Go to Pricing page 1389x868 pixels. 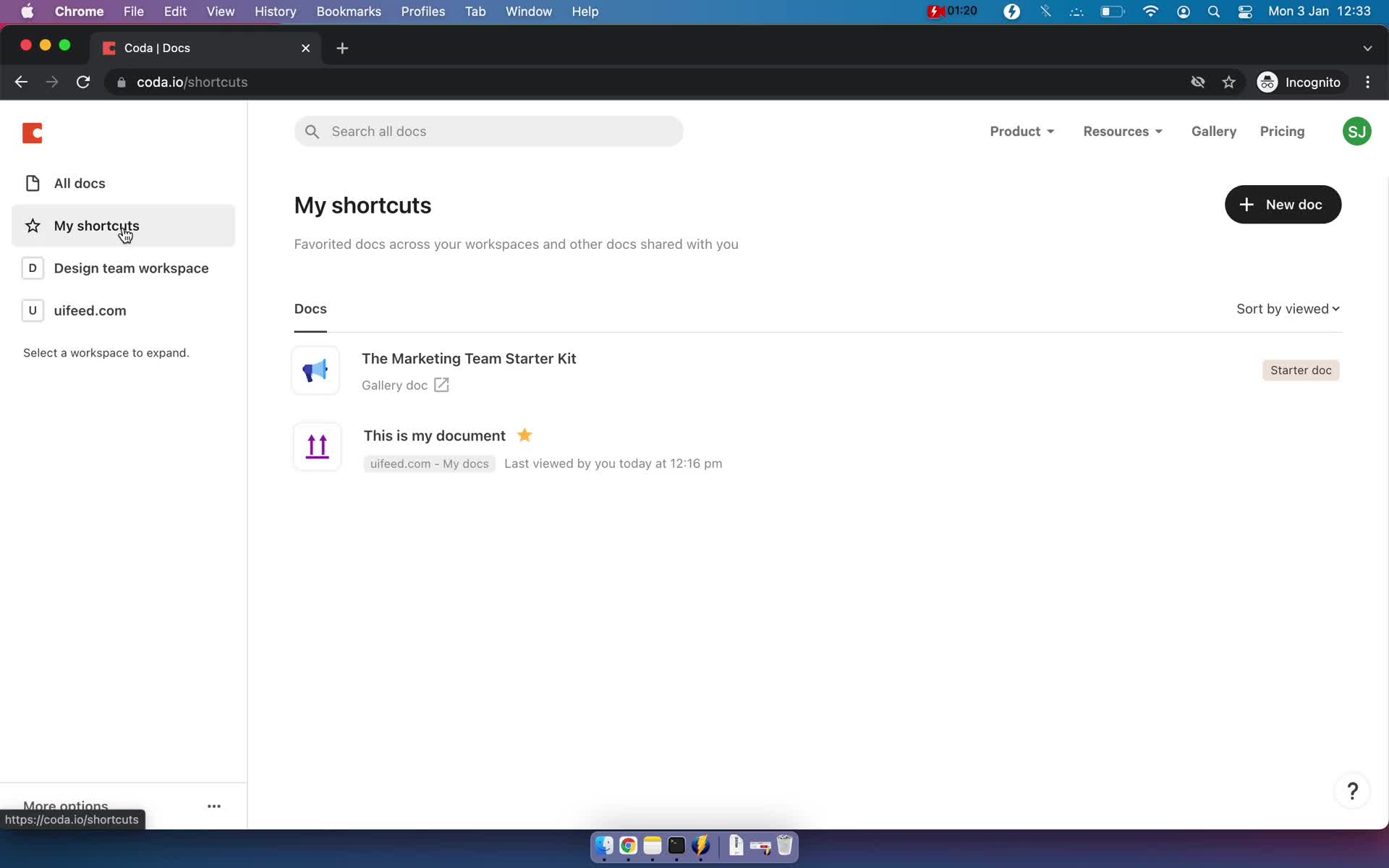tap(1282, 132)
